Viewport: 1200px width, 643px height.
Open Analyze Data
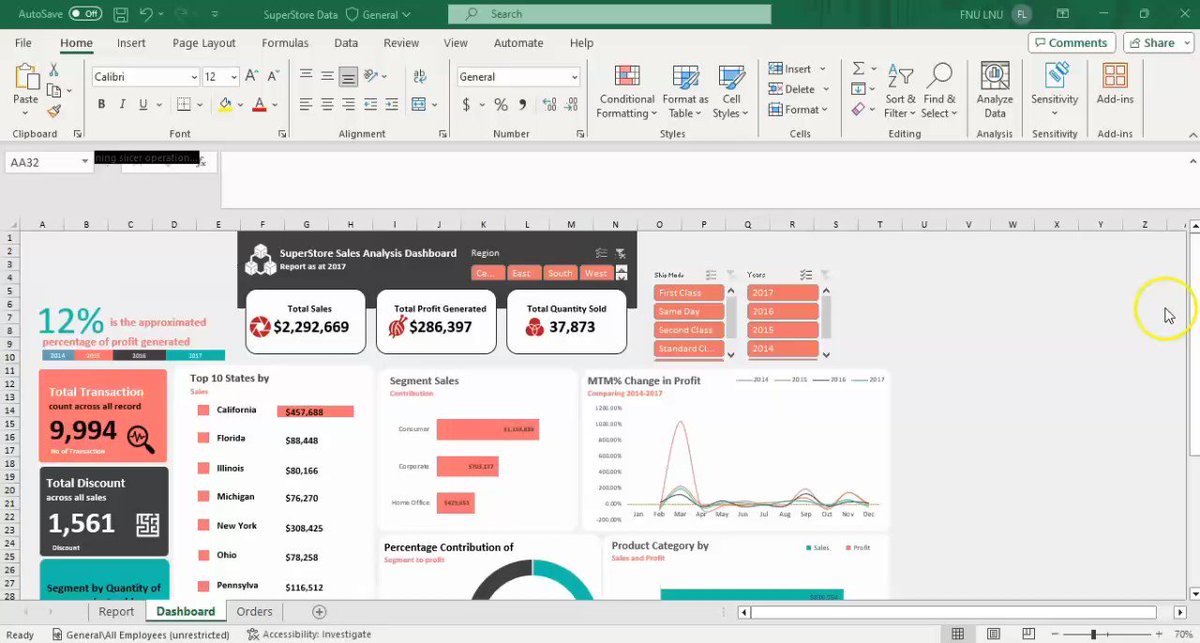click(x=994, y=90)
